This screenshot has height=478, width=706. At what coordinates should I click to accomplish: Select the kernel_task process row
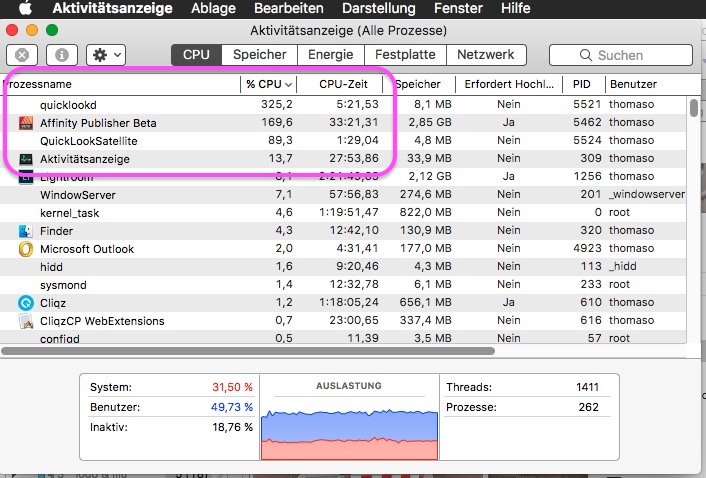[x=343, y=212]
